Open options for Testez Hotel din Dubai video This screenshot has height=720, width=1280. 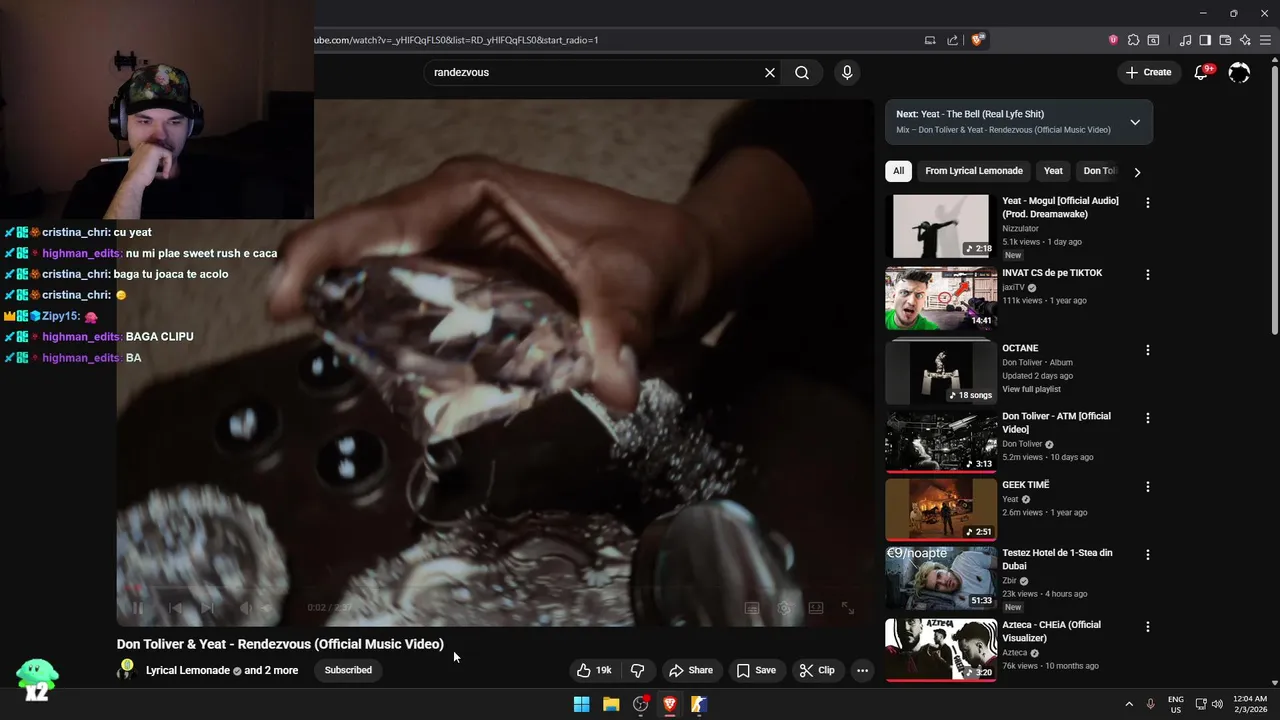pyautogui.click(x=1148, y=555)
